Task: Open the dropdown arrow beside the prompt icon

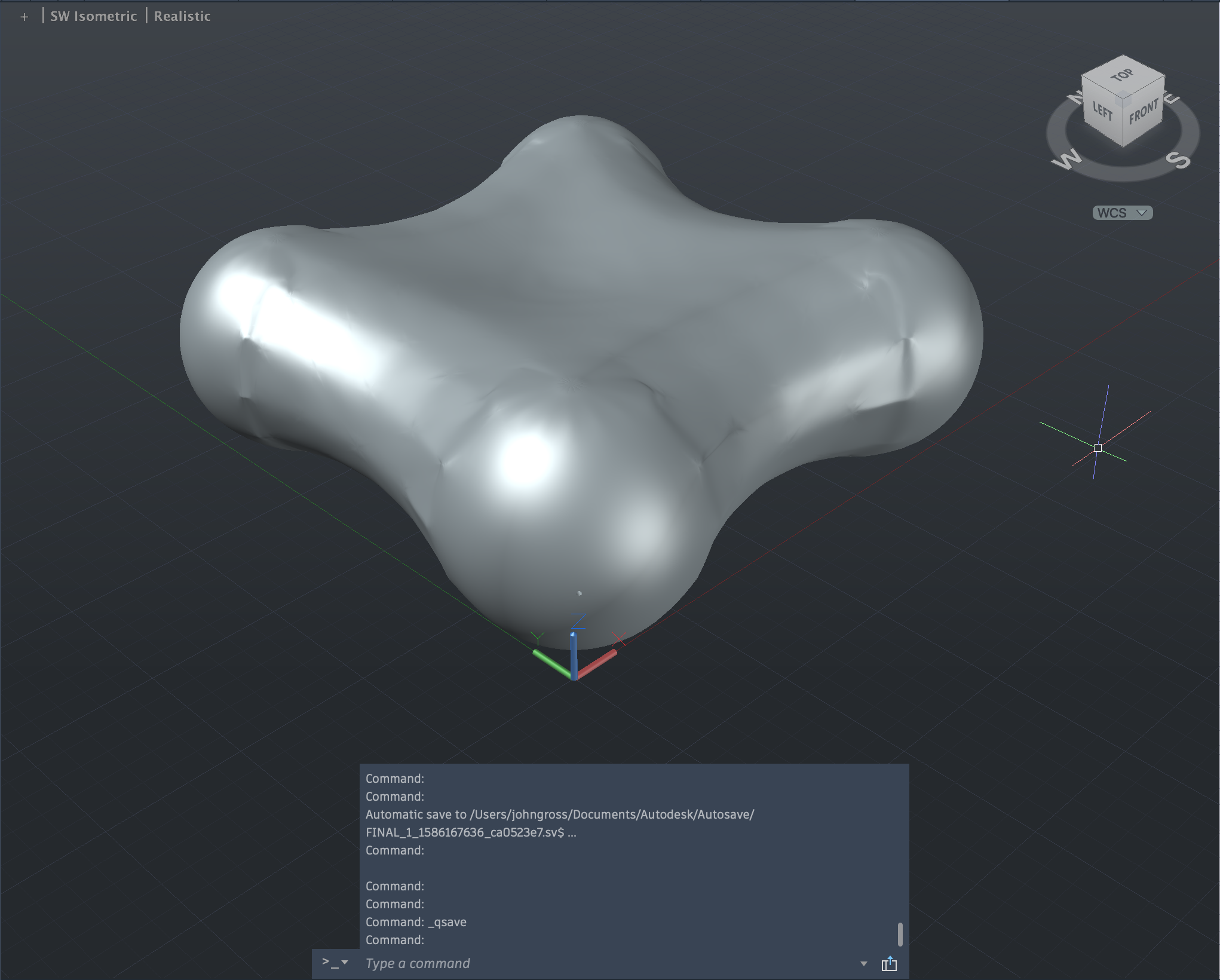Action: click(345, 963)
